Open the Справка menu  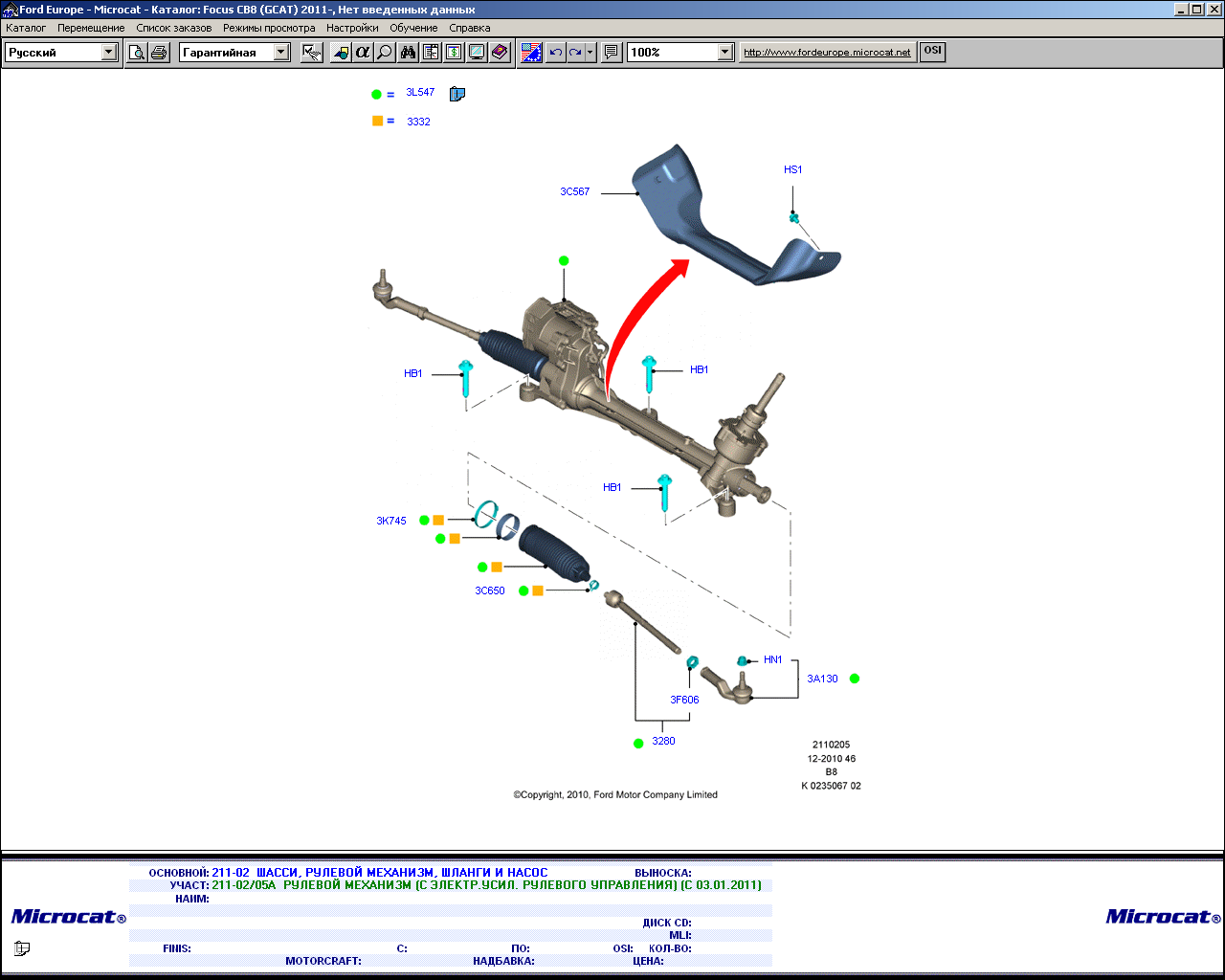click(x=469, y=28)
